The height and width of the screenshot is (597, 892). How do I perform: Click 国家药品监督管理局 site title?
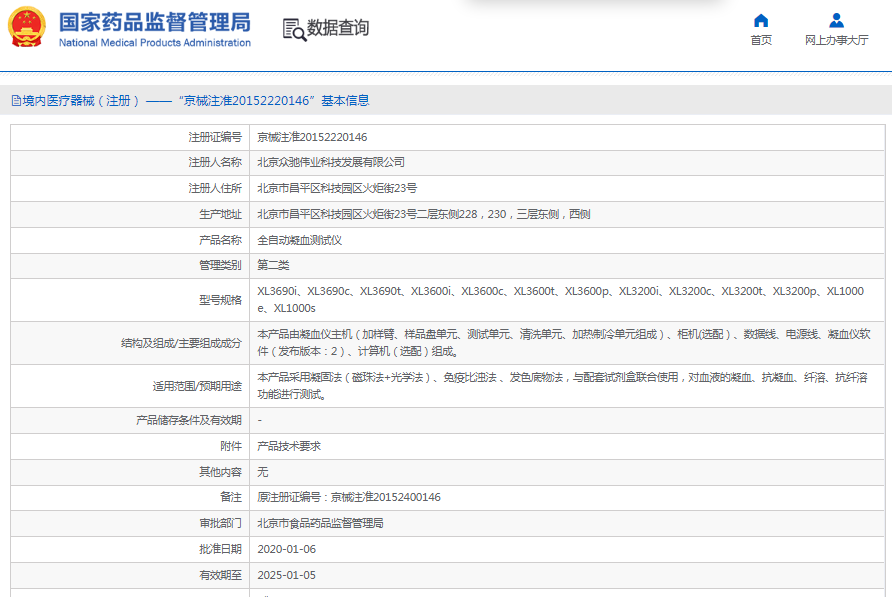[155, 22]
